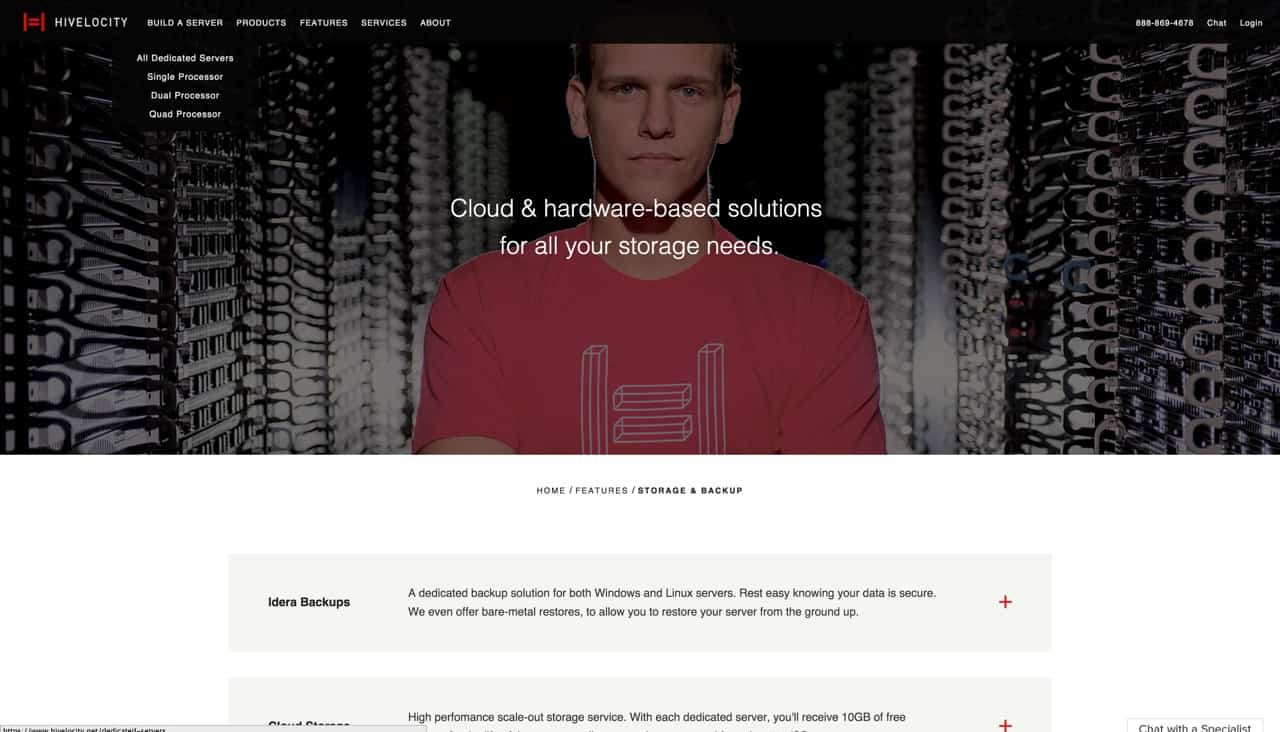Open Chat link in top bar

(x=1216, y=22)
